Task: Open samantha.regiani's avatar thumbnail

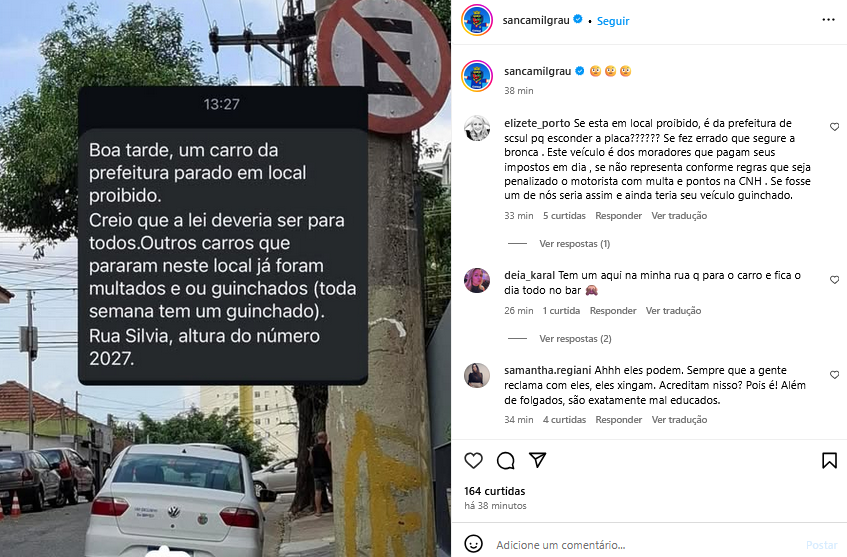Action: point(477,375)
